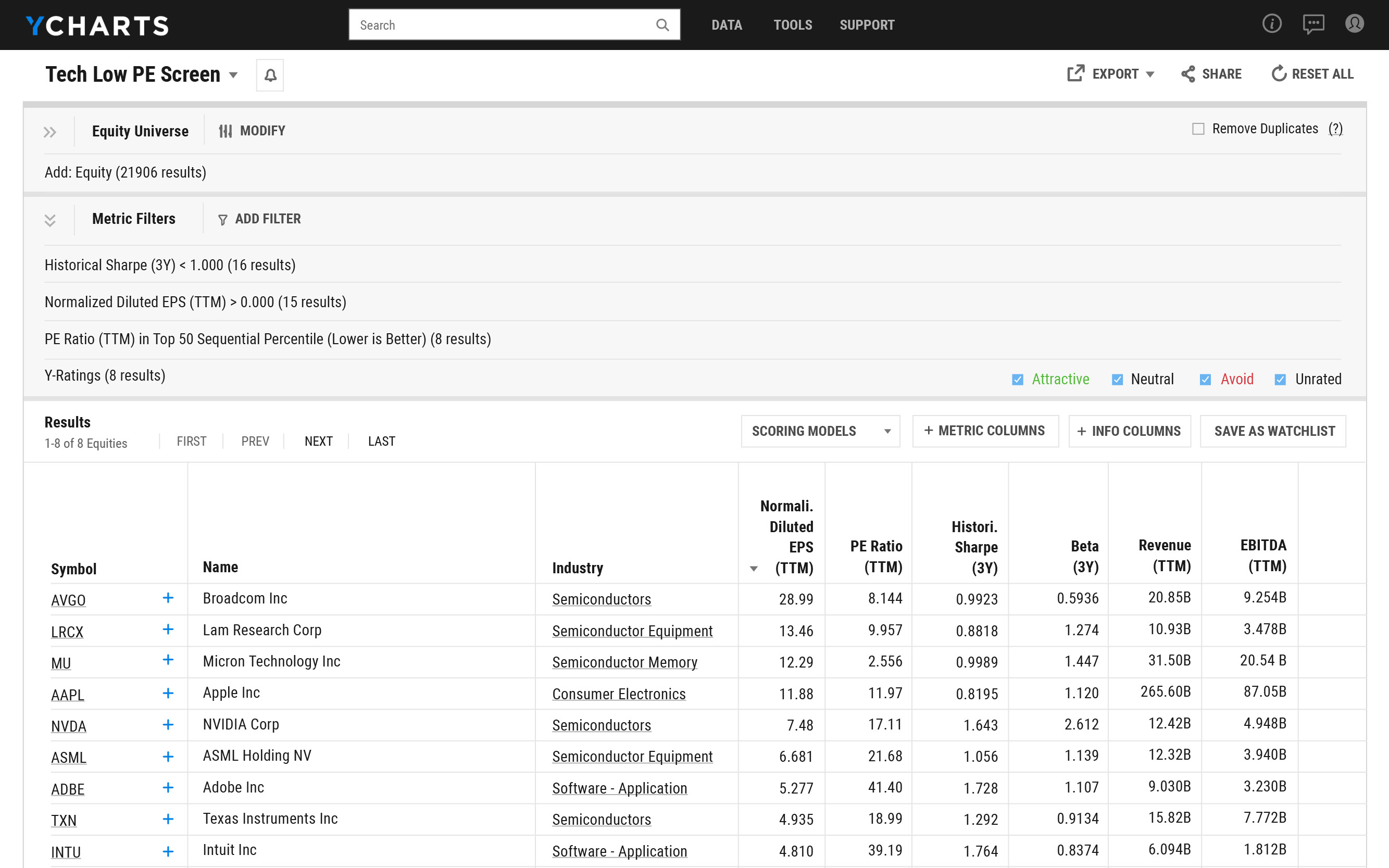Viewport: 1389px width, 868px height.
Task: Open the notification alert bell icon
Action: 270,74
